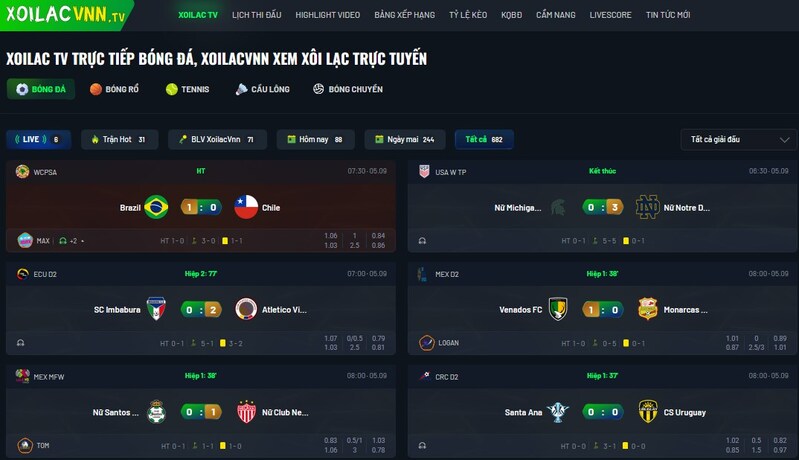Click the headphone icon under SC Imbabura match
The height and width of the screenshot is (460, 799).
[x=20, y=343]
